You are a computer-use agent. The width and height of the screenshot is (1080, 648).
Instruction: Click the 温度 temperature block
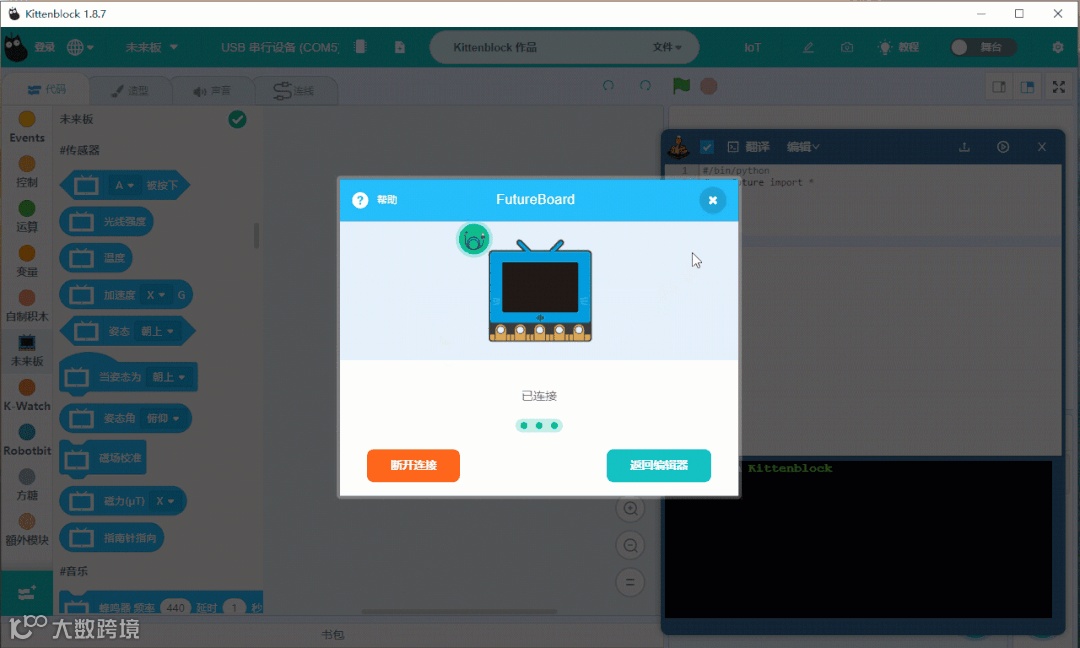point(96,258)
